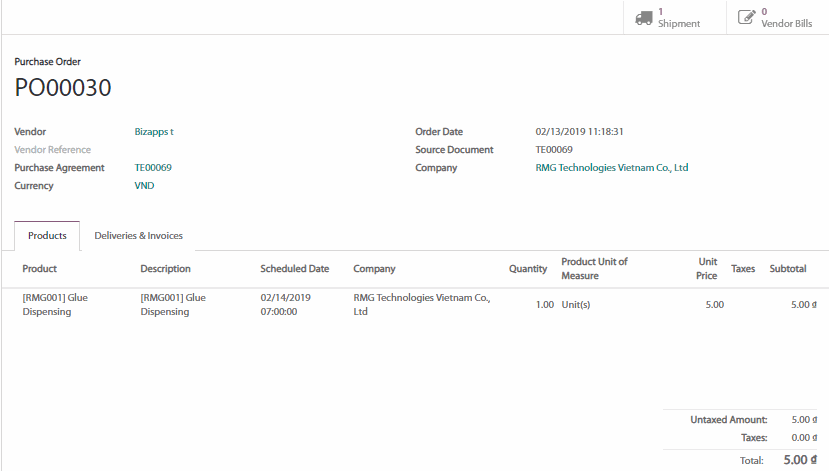Screen dimensions: 829x471
Task: Open Purchase Agreement TE00069 link
Action: (153, 168)
